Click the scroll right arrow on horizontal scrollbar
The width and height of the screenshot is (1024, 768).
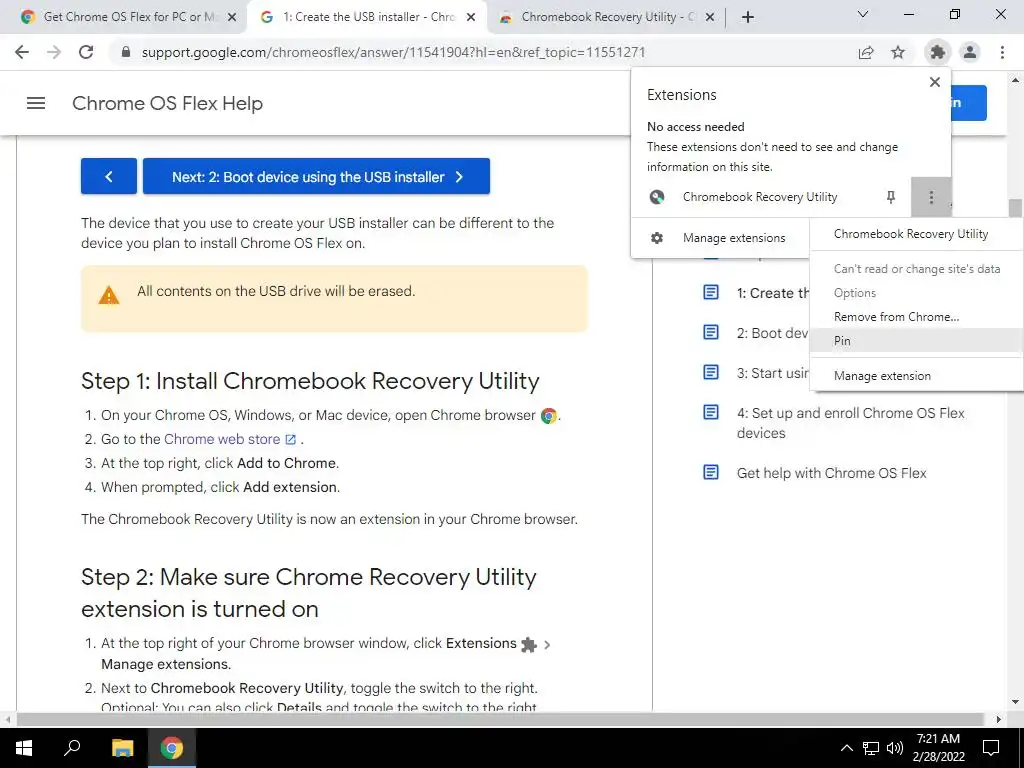(x=999, y=719)
